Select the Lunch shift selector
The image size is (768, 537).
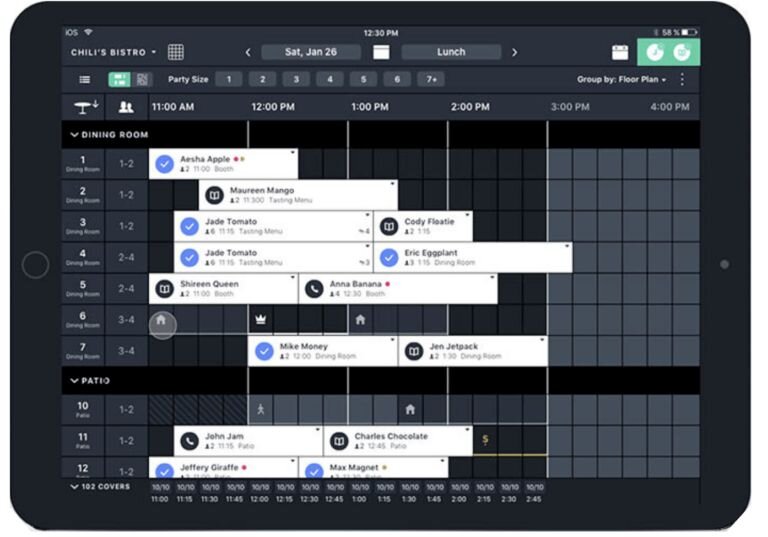pos(451,52)
